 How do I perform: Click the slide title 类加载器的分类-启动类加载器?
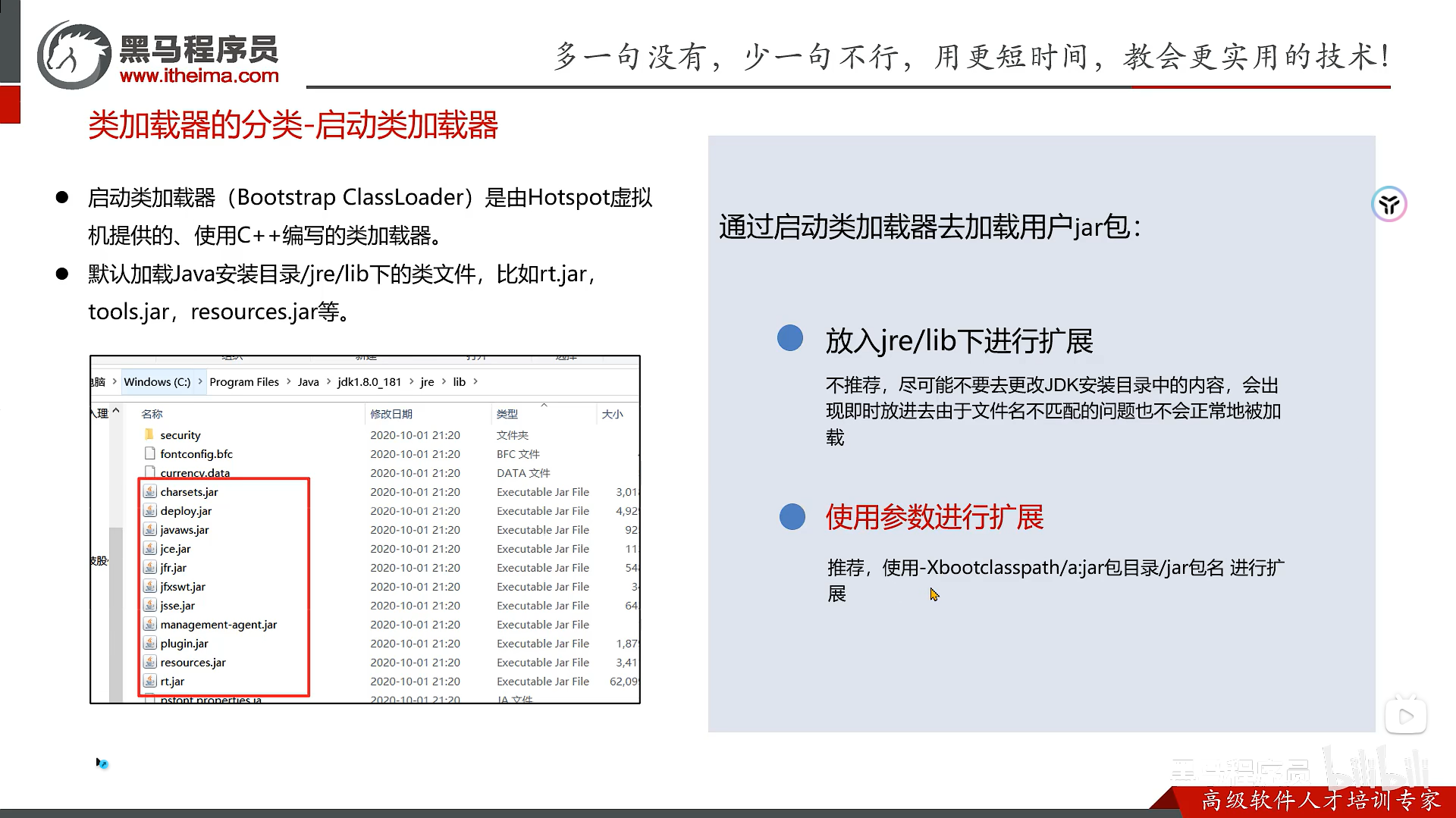[293, 125]
